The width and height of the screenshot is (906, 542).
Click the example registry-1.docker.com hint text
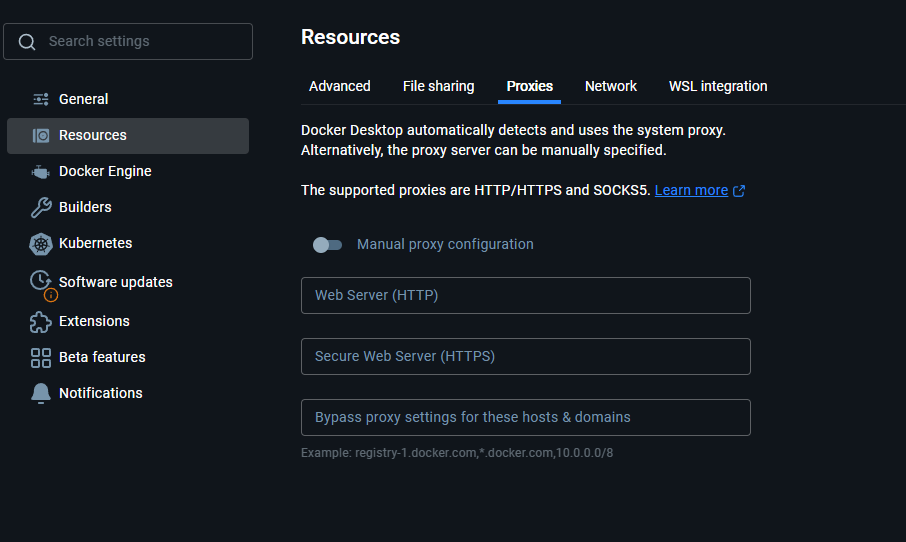[x=457, y=453]
